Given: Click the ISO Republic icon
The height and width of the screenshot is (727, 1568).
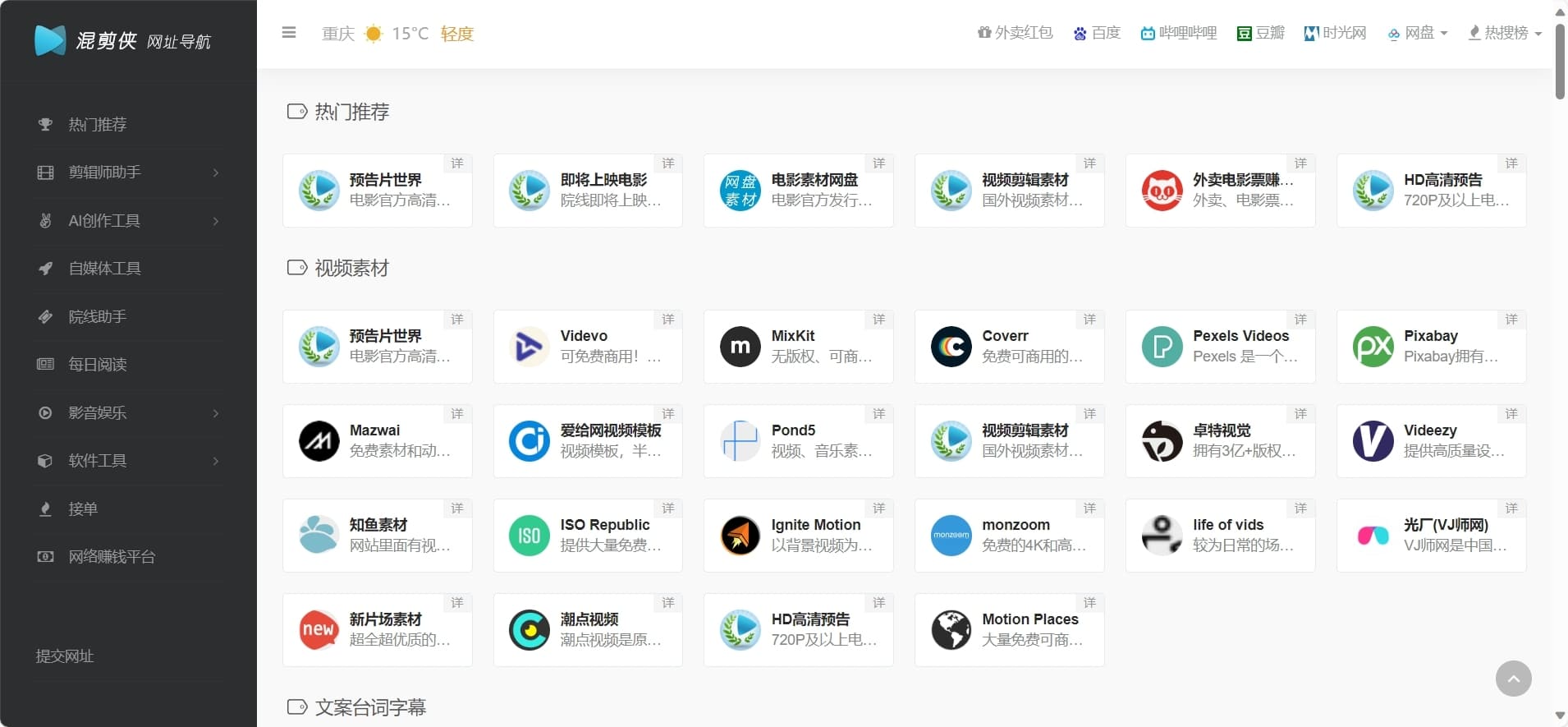Looking at the screenshot, I should pos(529,536).
